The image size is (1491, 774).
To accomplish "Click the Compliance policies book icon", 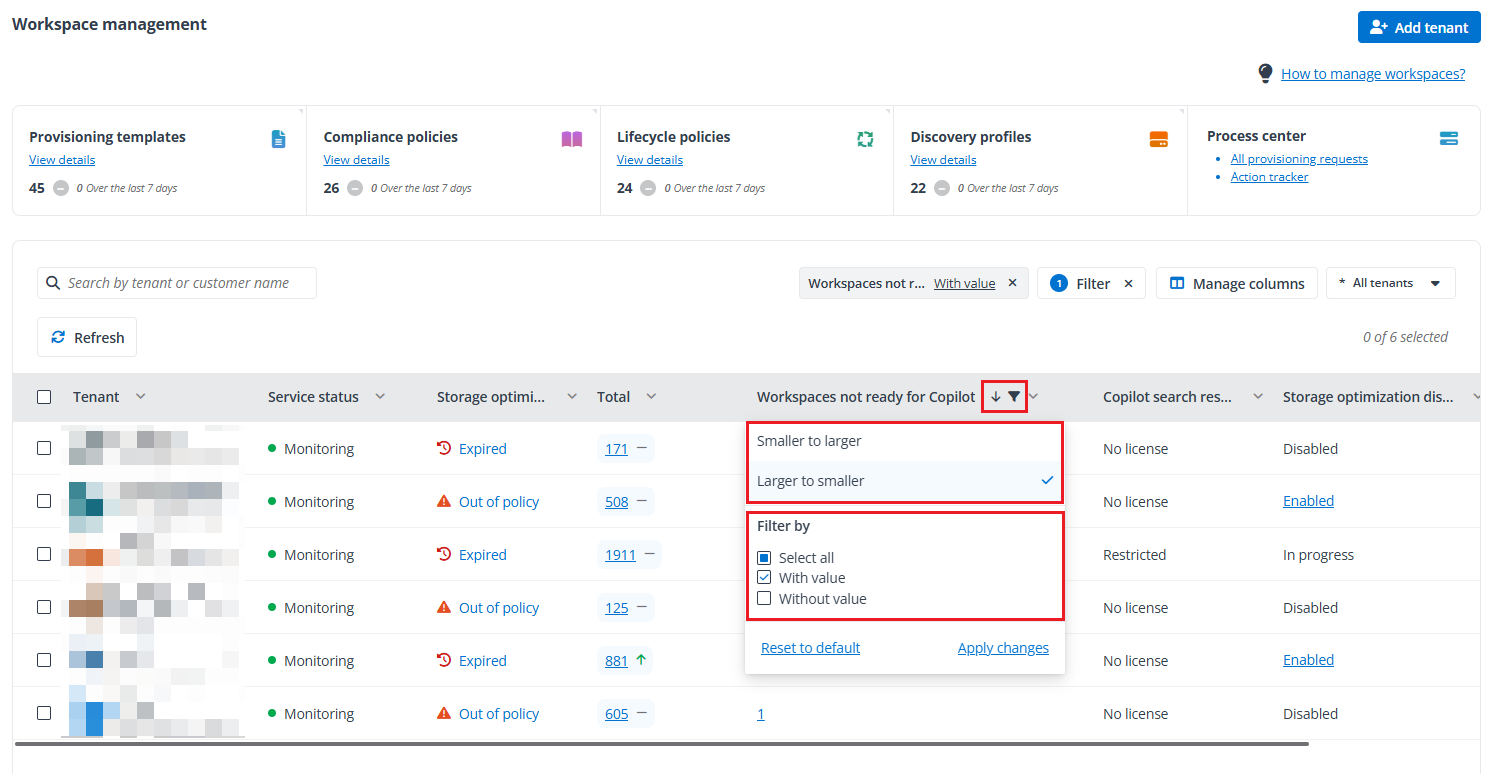I will pos(571,139).
